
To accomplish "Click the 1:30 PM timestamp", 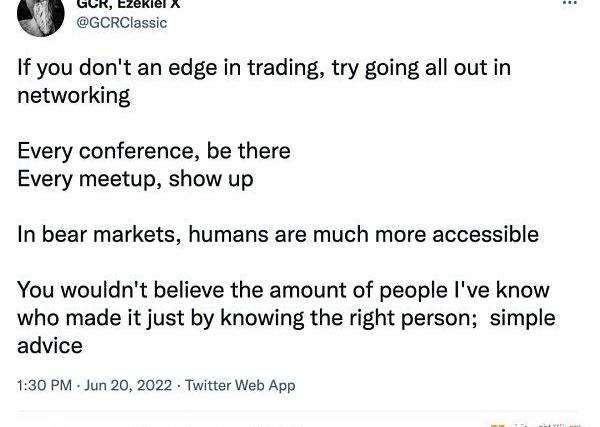I will pyautogui.click(x=44, y=385).
